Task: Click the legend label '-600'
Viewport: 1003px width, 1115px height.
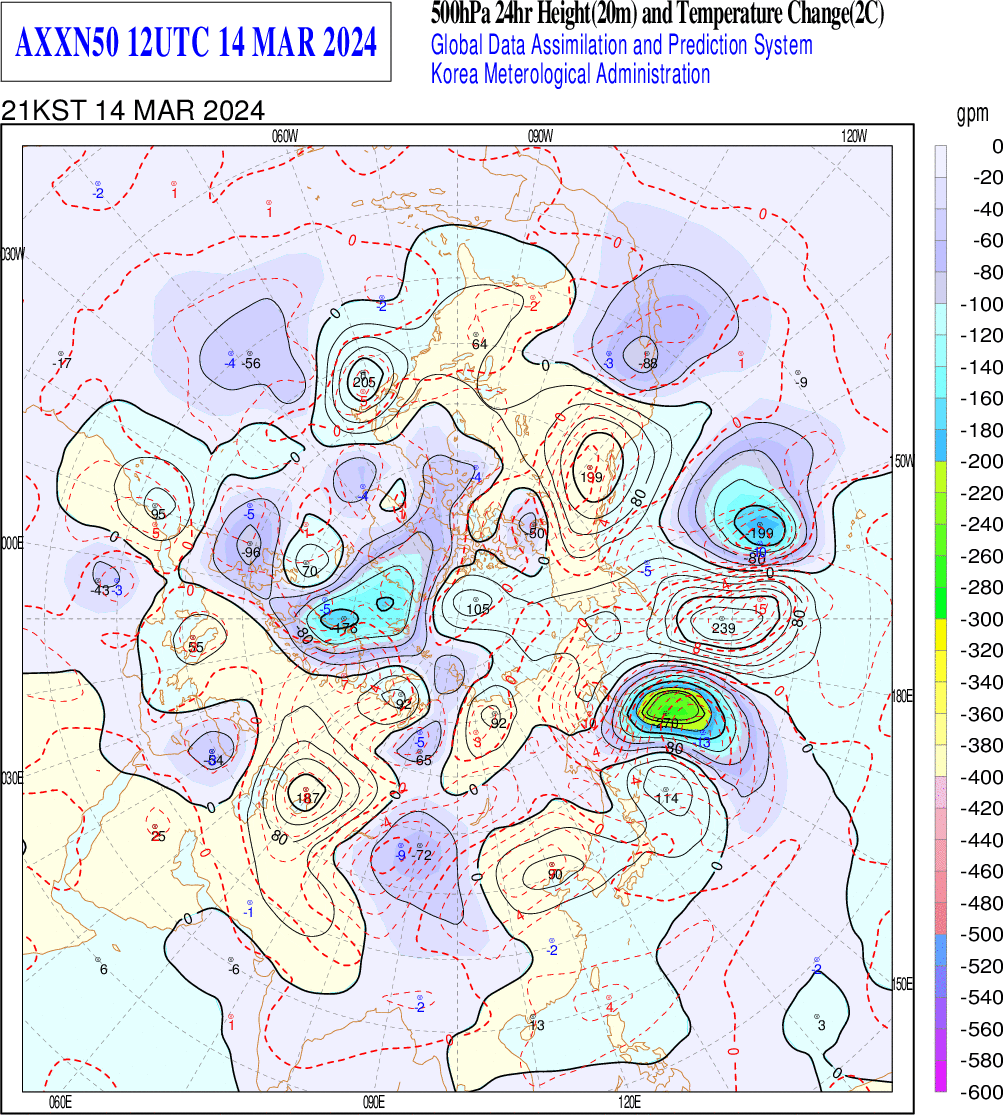Action: tap(981, 1092)
